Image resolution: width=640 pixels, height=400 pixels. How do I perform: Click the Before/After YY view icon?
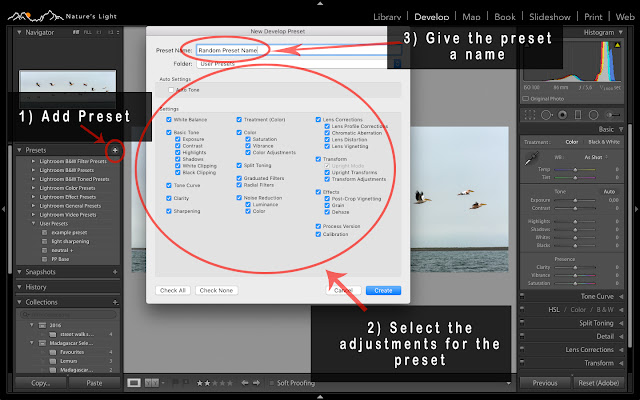(152, 383)
